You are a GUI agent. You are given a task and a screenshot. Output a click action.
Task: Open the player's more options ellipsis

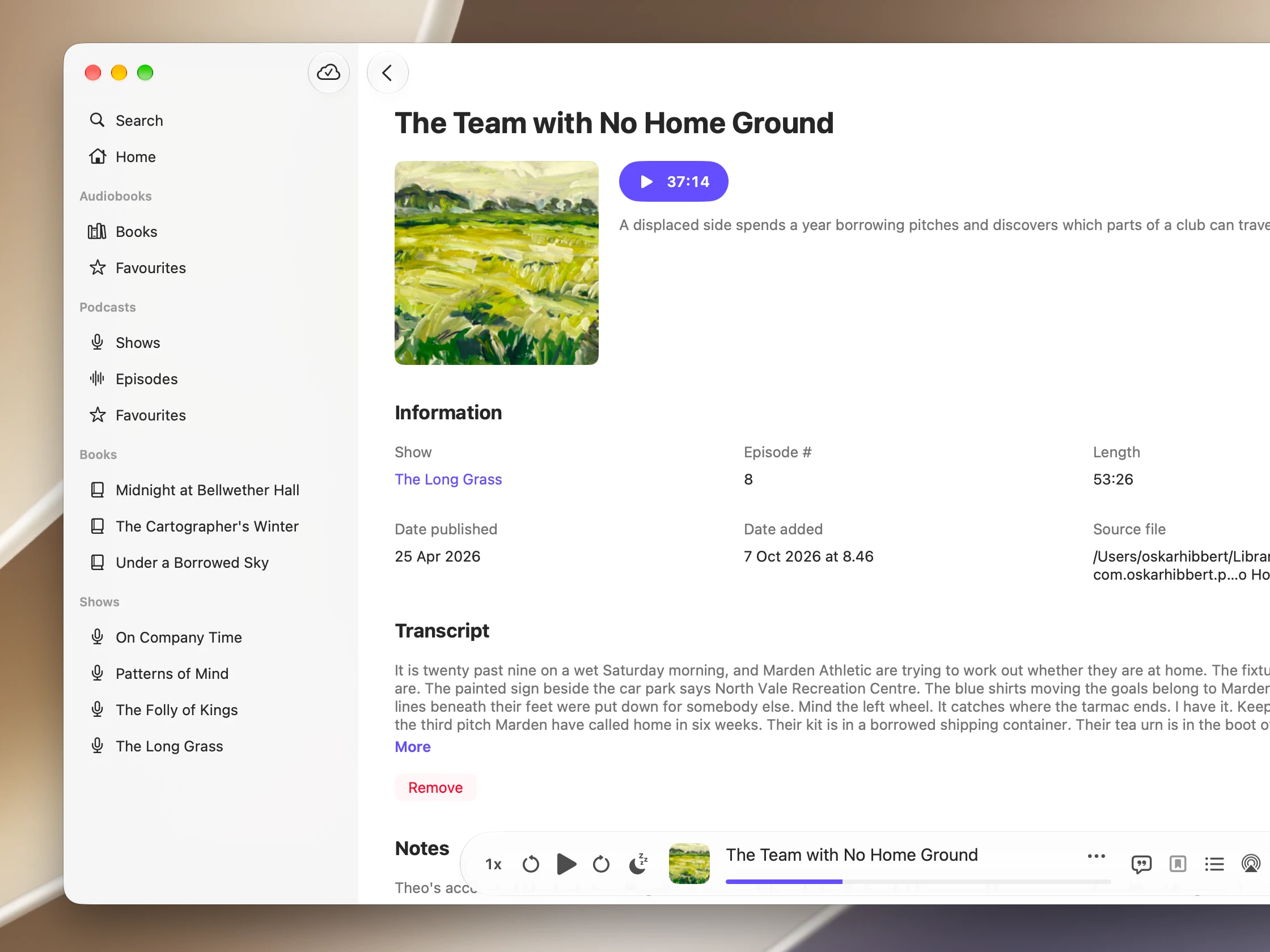click(1097, 856)
